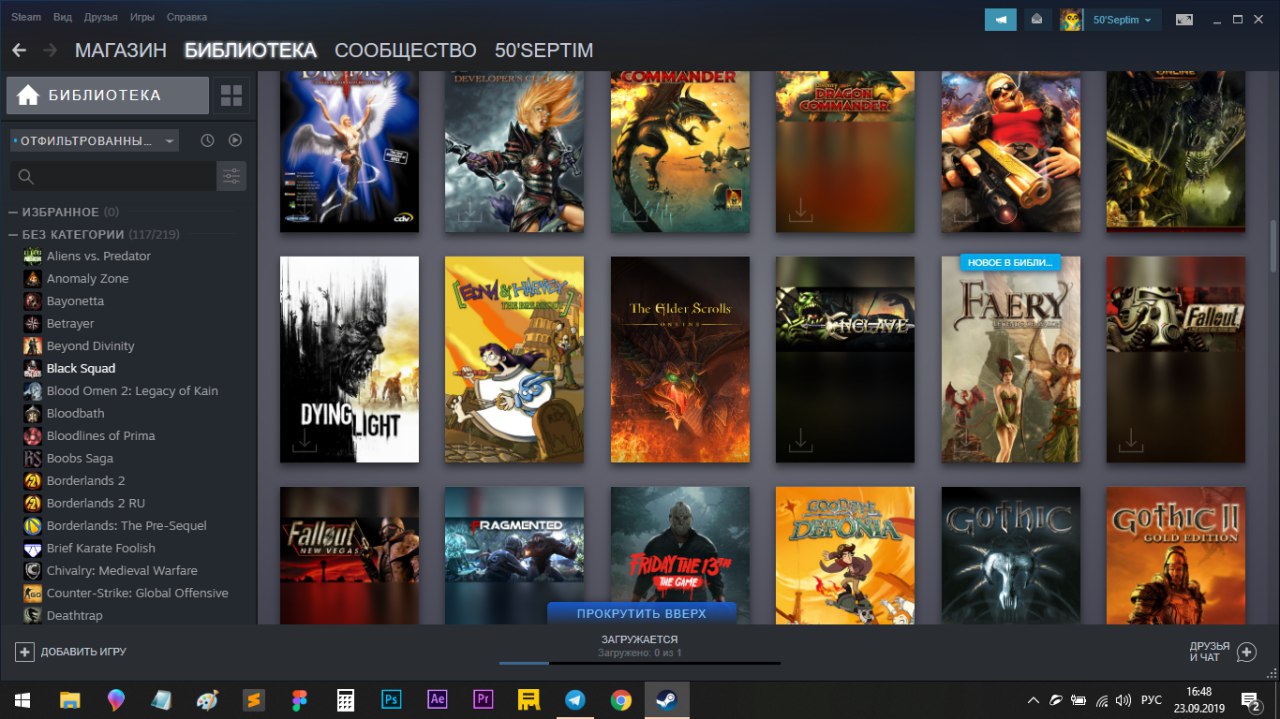The width and height of the screenshot is (1280, 719).
Task: Click the ready-to-play filter icon
Action: pos(235,141)
